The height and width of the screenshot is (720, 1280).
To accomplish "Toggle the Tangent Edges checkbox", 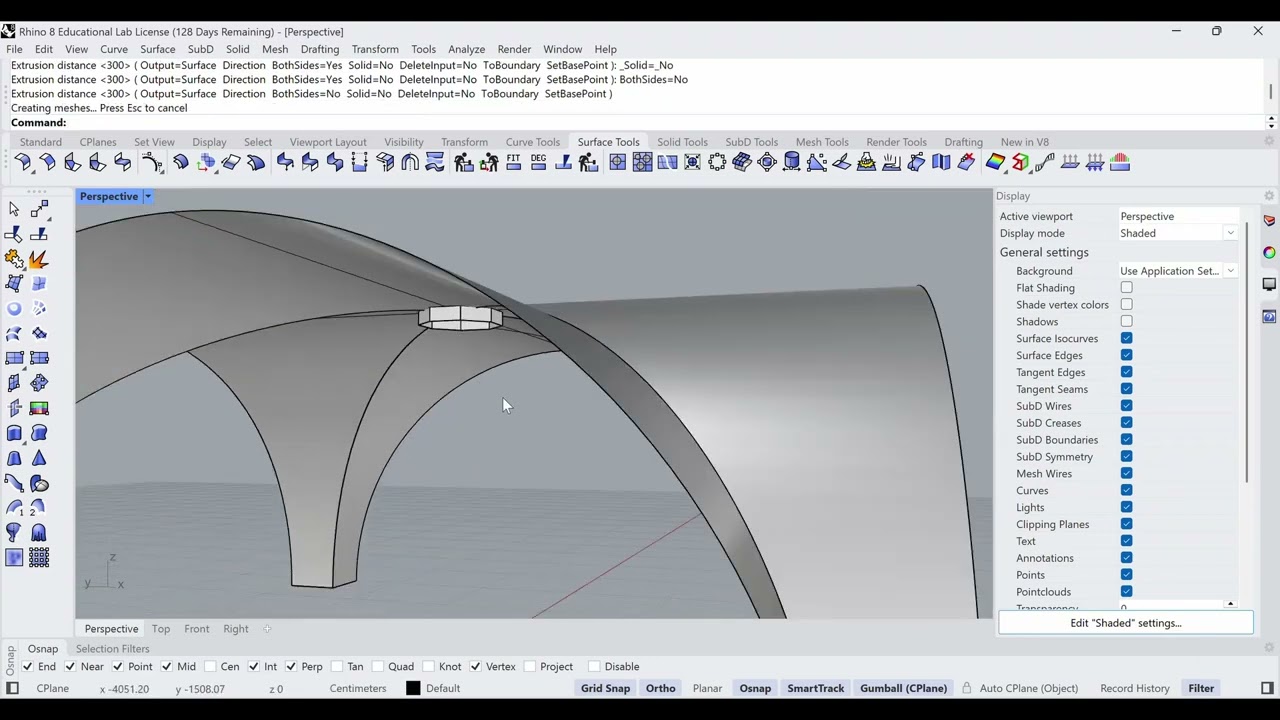I will pos(1126,372).
